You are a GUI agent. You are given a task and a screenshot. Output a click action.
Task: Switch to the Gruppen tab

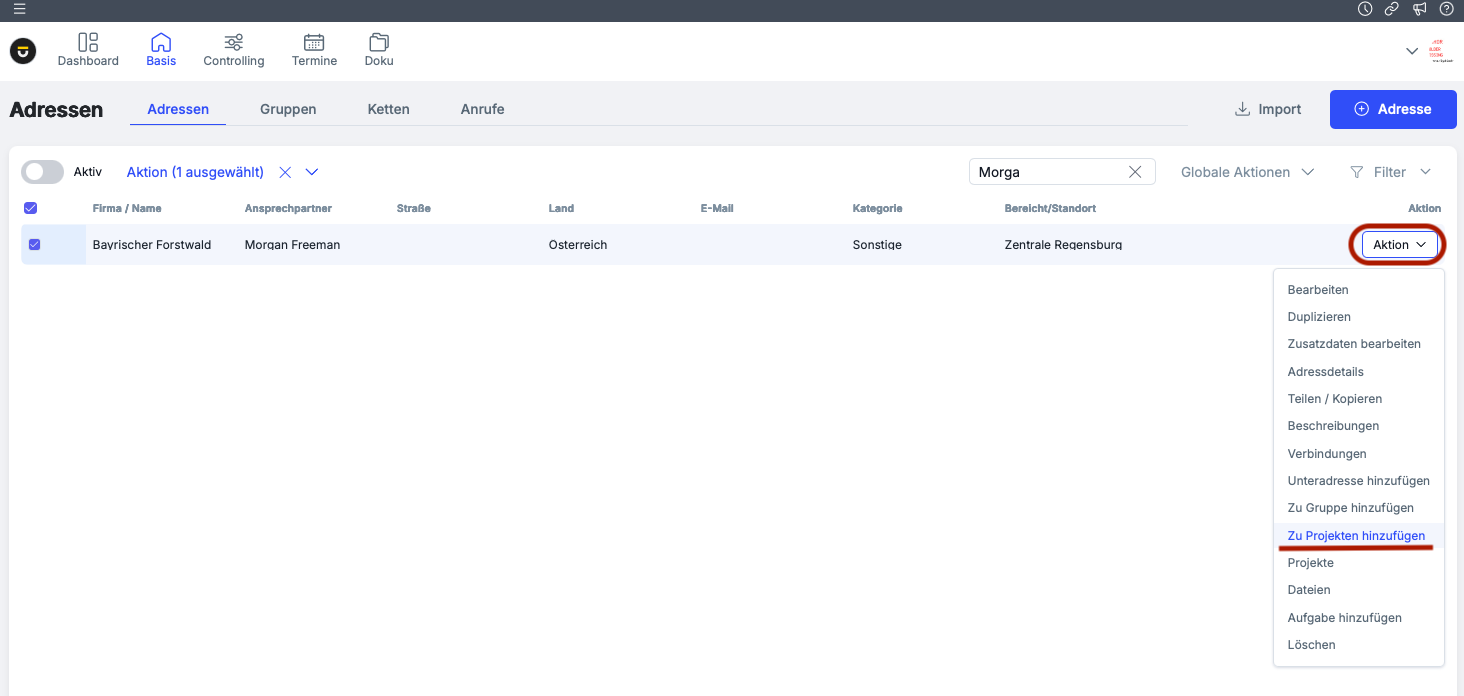pyautogui.click(x=288, y=109)
